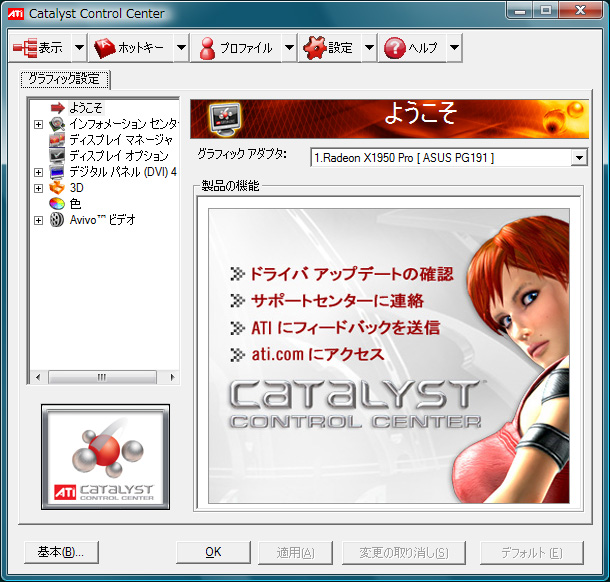Click the デフォルト(E) button
The image size is (610, 582).
pos(531,552)
